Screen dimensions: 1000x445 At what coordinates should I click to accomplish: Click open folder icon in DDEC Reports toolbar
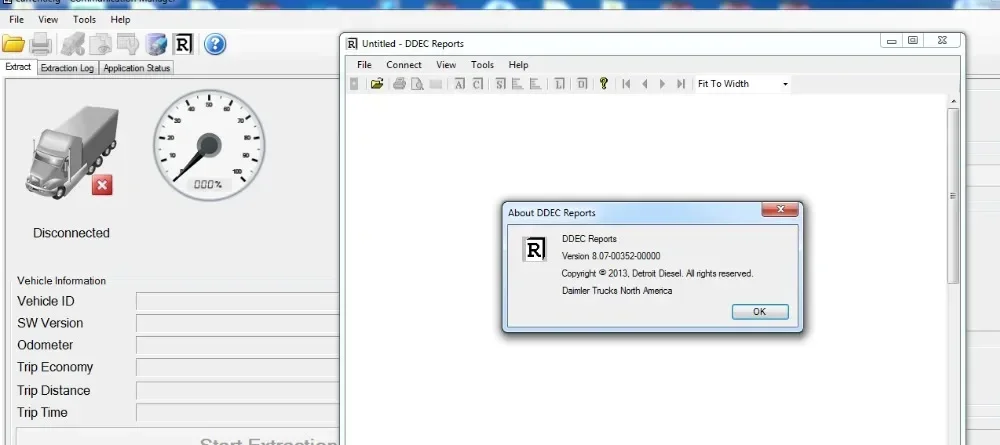pos(377,84)
